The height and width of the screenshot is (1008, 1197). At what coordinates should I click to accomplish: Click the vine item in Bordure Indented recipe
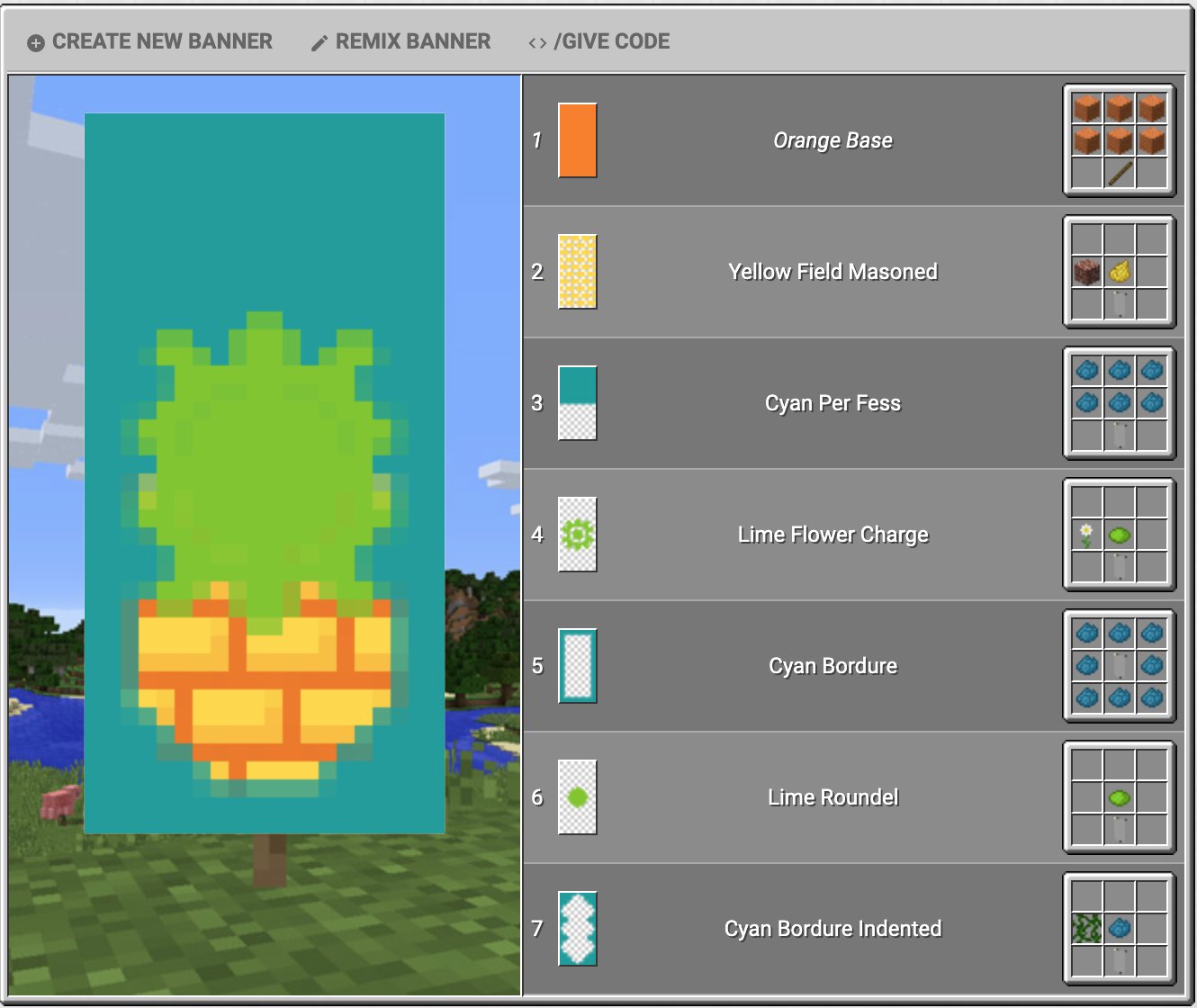coord(1087,929)
